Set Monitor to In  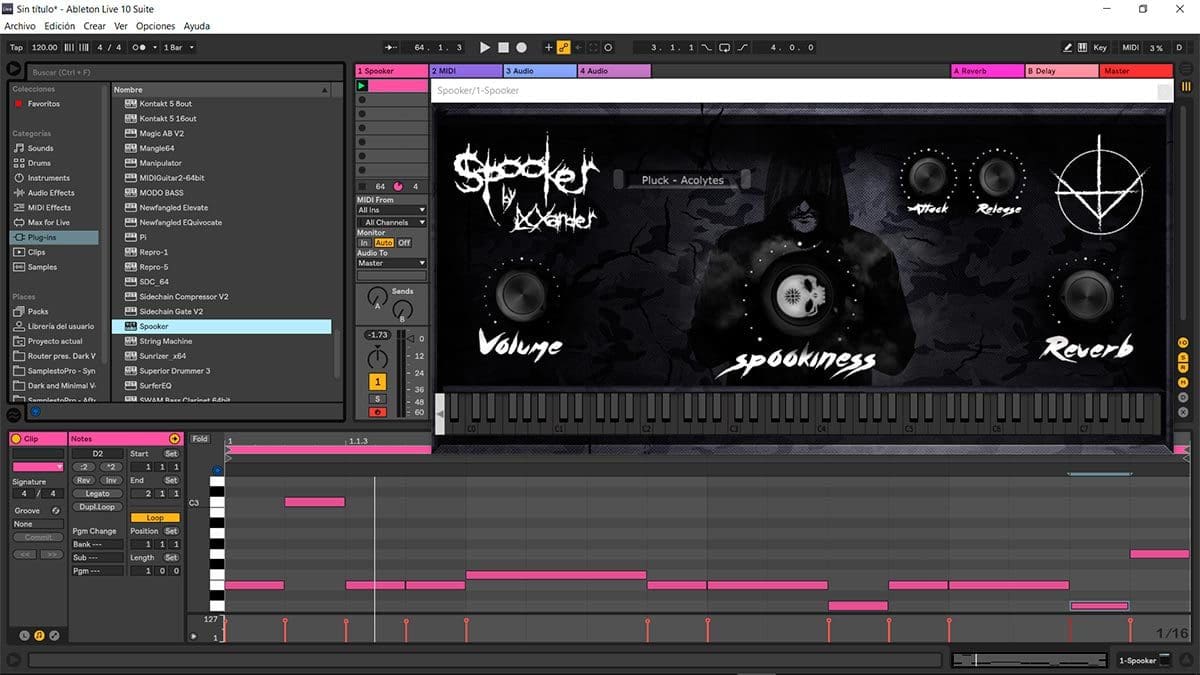365,243
